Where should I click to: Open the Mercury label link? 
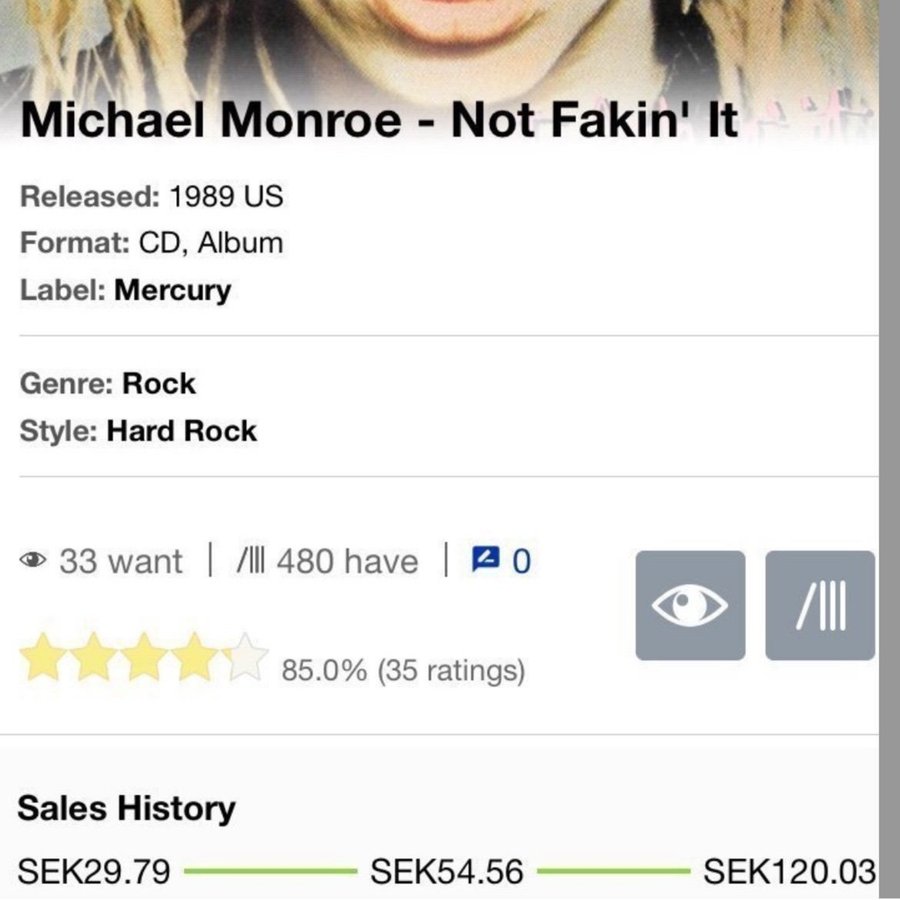tap(172, 290)
